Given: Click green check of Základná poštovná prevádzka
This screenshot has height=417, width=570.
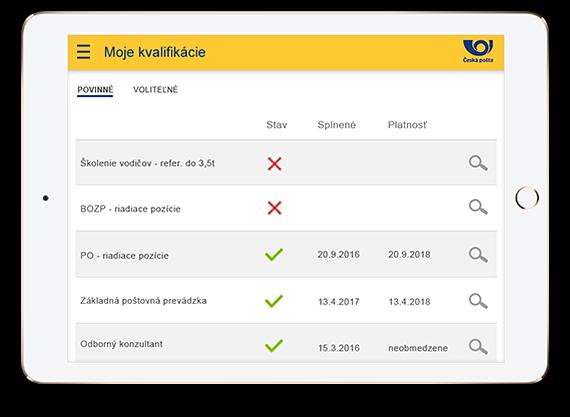Looking at the screenshot, I should click(x=274, y=301).
